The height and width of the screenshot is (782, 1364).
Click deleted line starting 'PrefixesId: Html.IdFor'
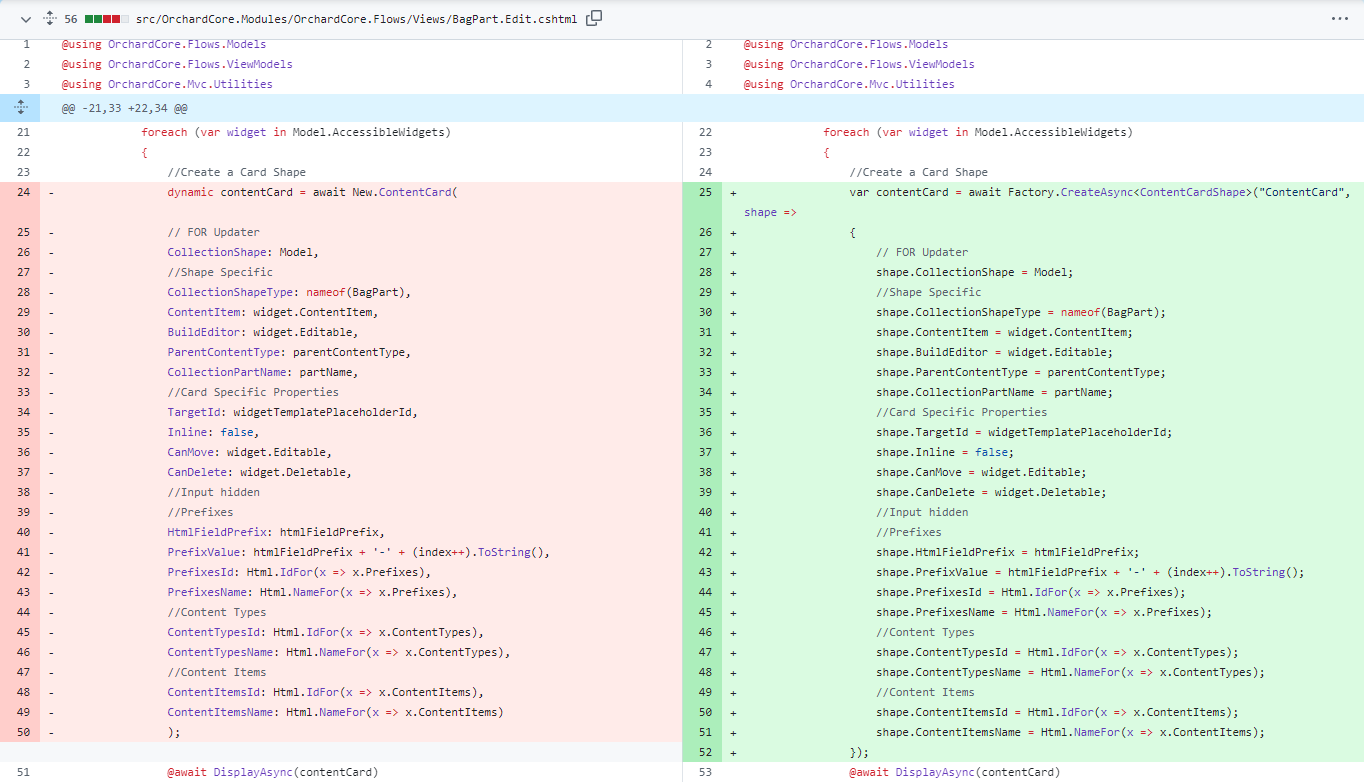click(299, 572)
